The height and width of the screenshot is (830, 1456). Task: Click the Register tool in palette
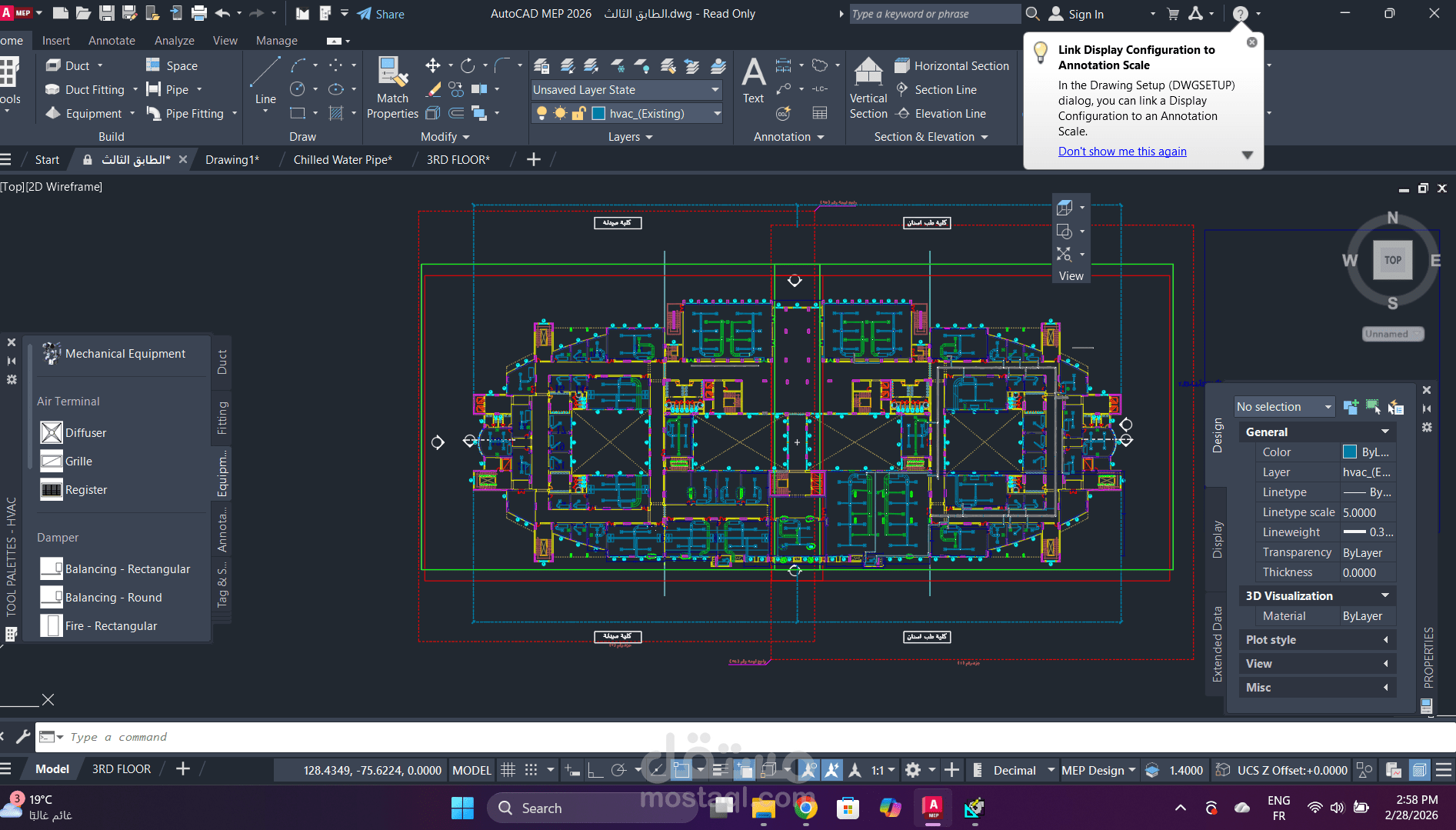point(74,489)
